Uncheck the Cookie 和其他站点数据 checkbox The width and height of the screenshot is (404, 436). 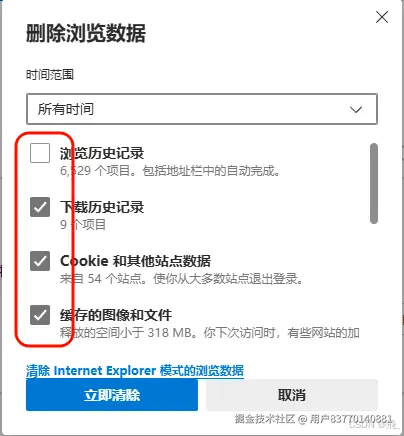pos(40,261)
